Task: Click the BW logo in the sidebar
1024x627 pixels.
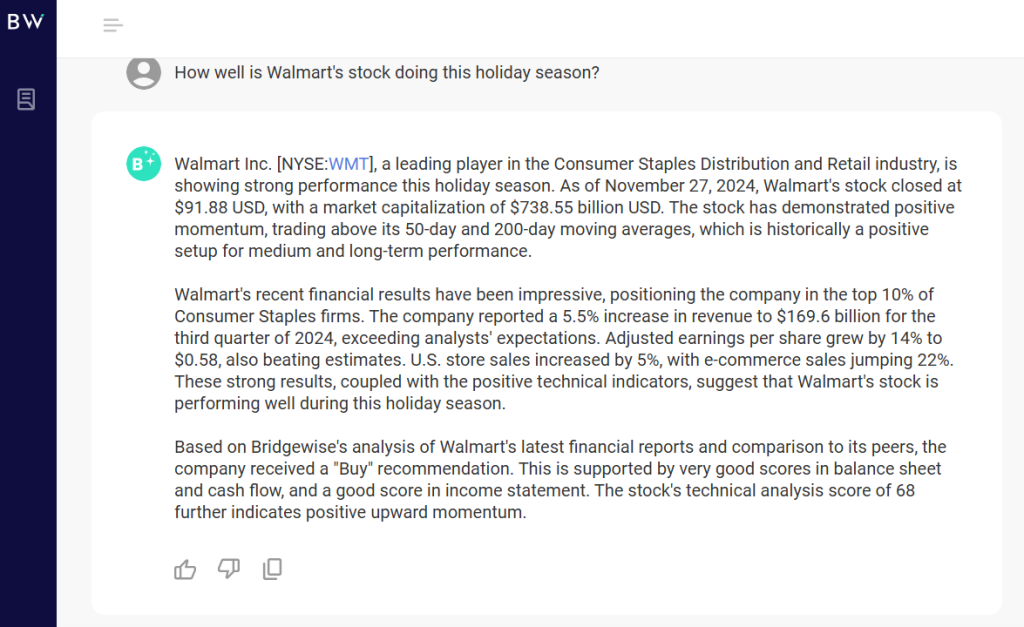Action: tap(26, 22)
